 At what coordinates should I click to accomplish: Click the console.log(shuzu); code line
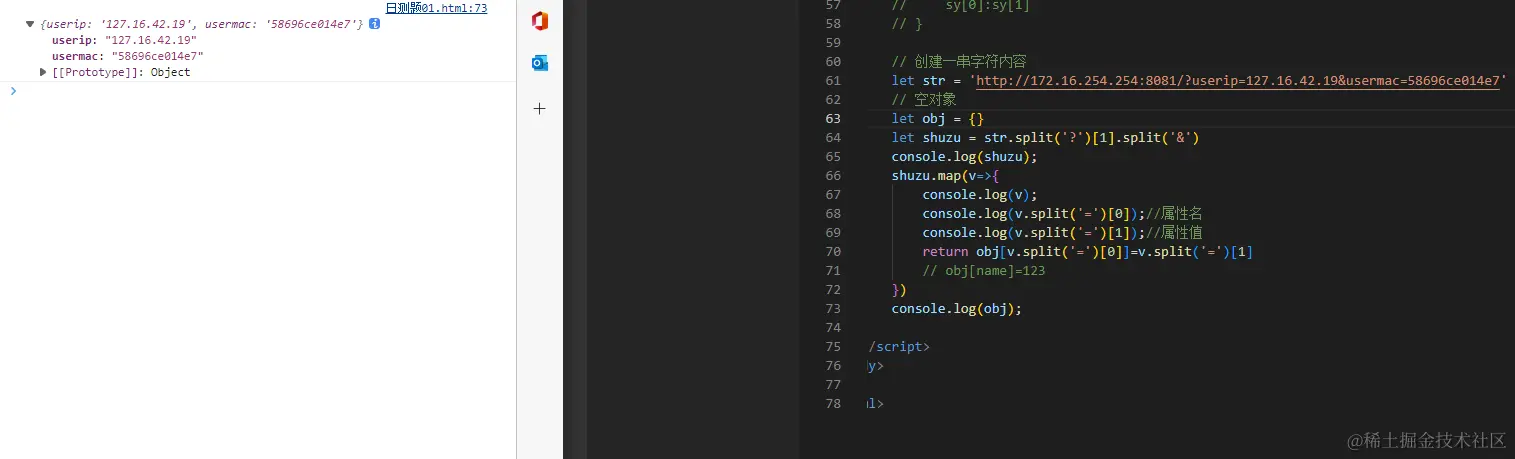tap(965, 157)
